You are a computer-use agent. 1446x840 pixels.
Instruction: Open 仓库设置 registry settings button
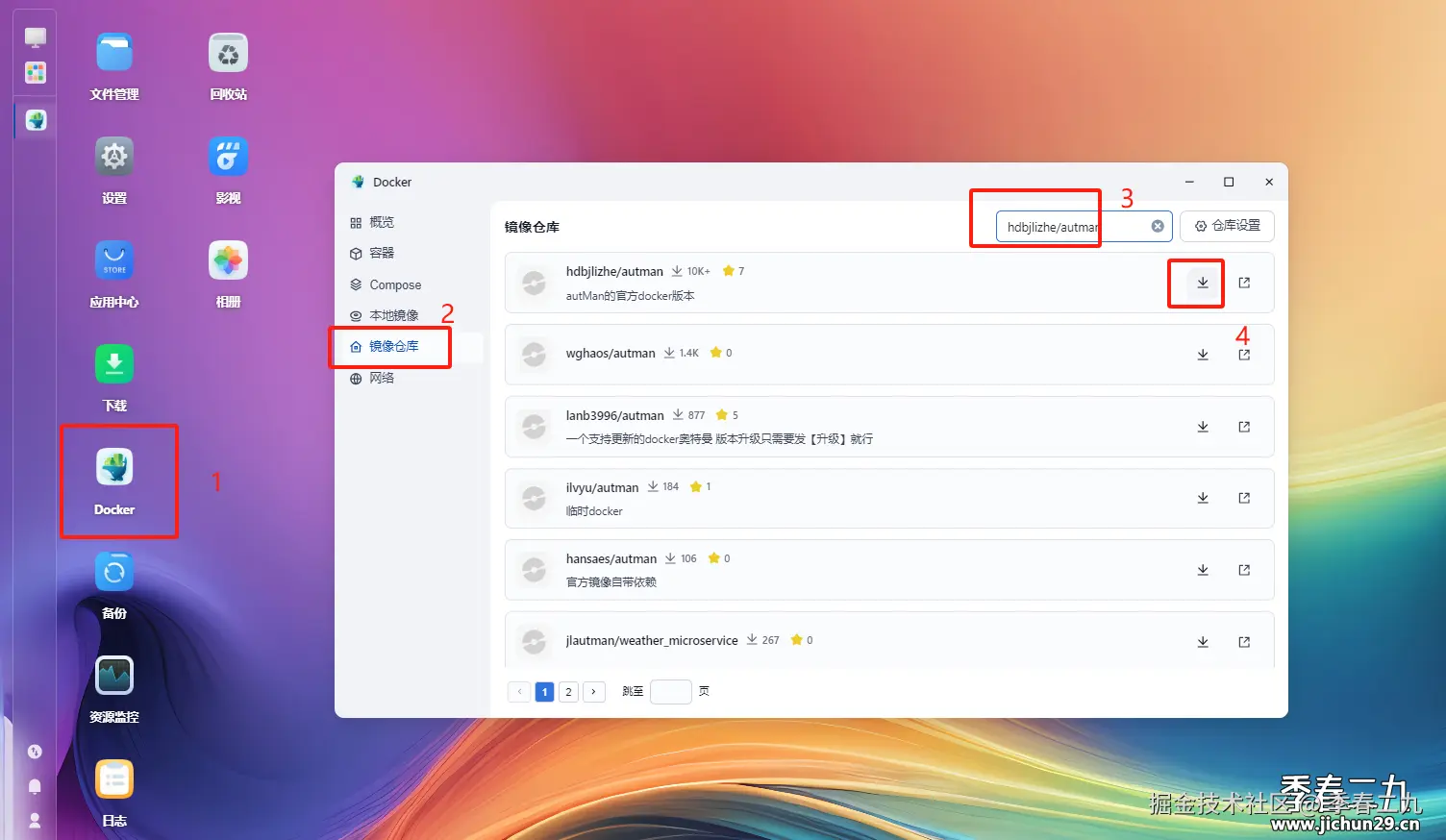1227,226
